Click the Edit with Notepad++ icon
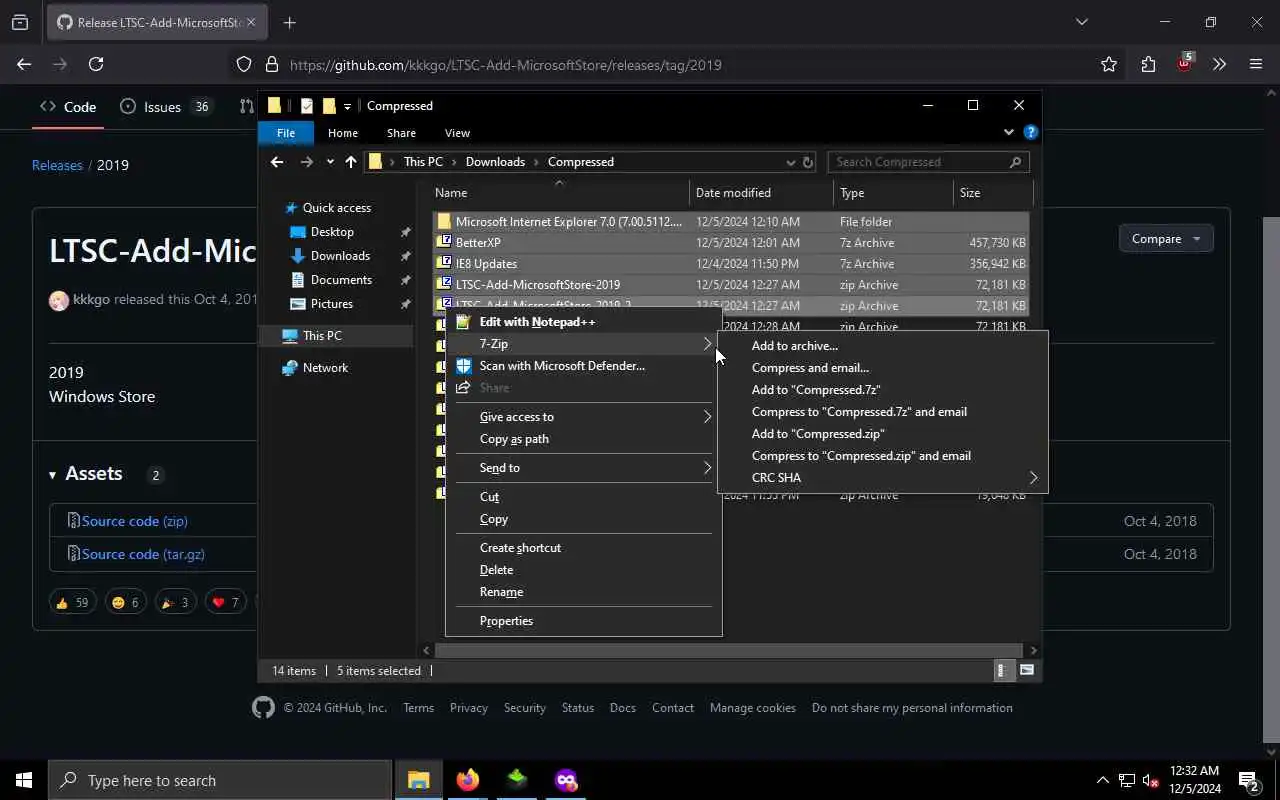Screen dimensions: 1280x800 pyautogui.click(x=462, y=322)
